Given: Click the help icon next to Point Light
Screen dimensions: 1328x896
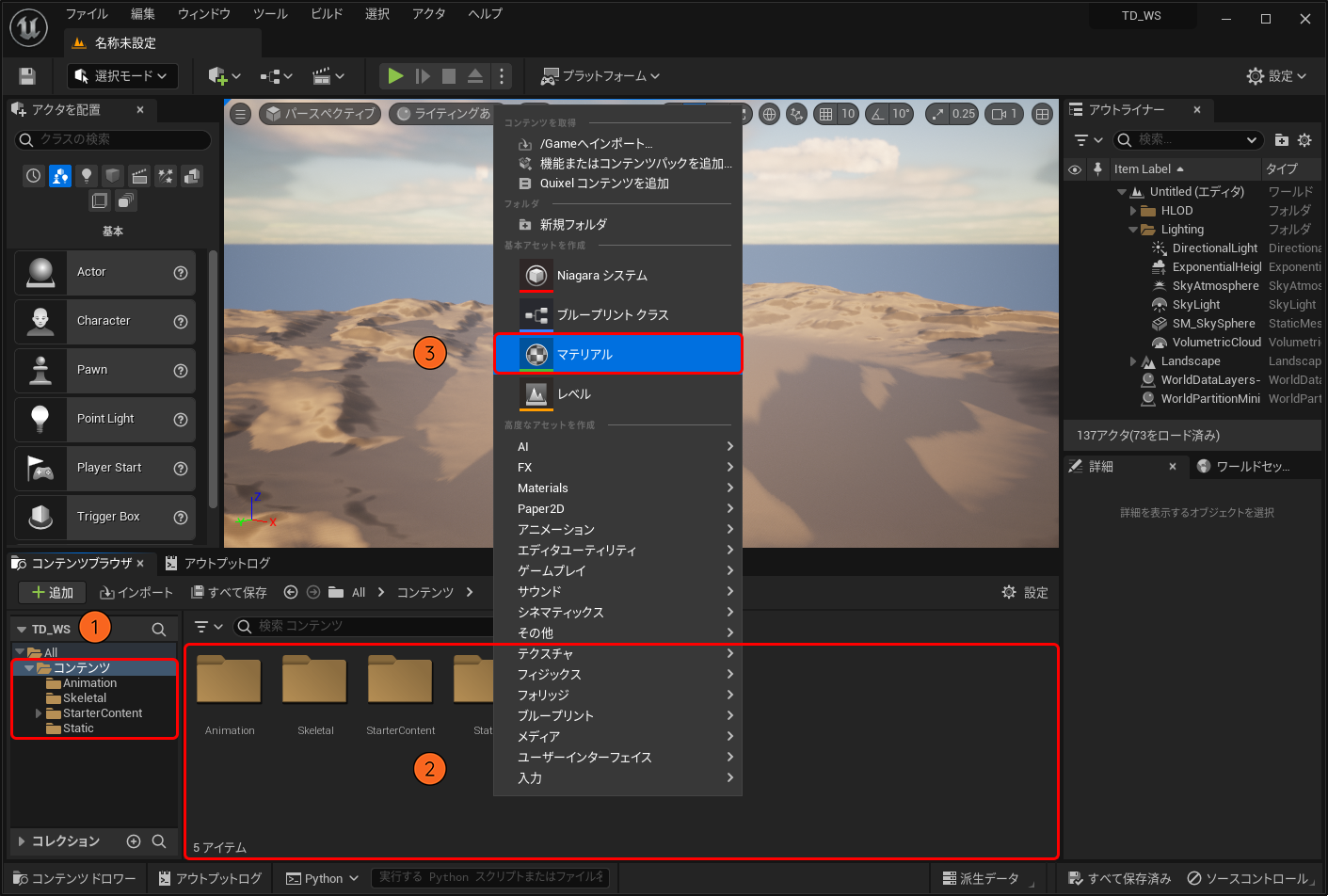Looking at the screenshot, I should (181, 420).
